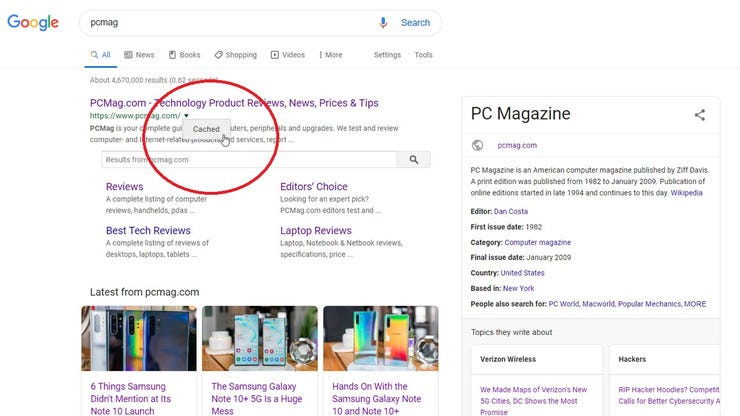Expand the More search options menu

(331, 55)
